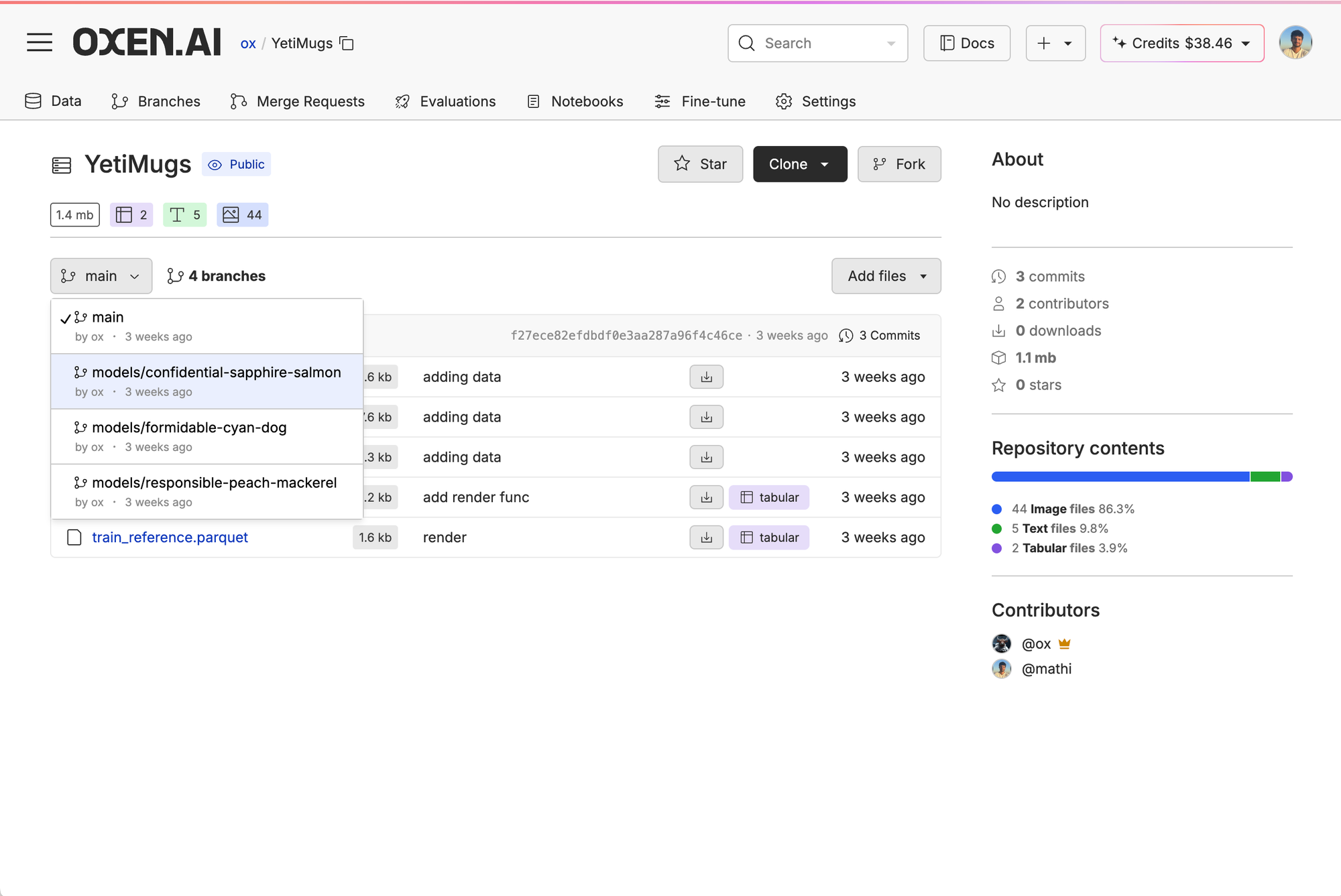Copy repository name with clipboard icon

pos(347,44)
